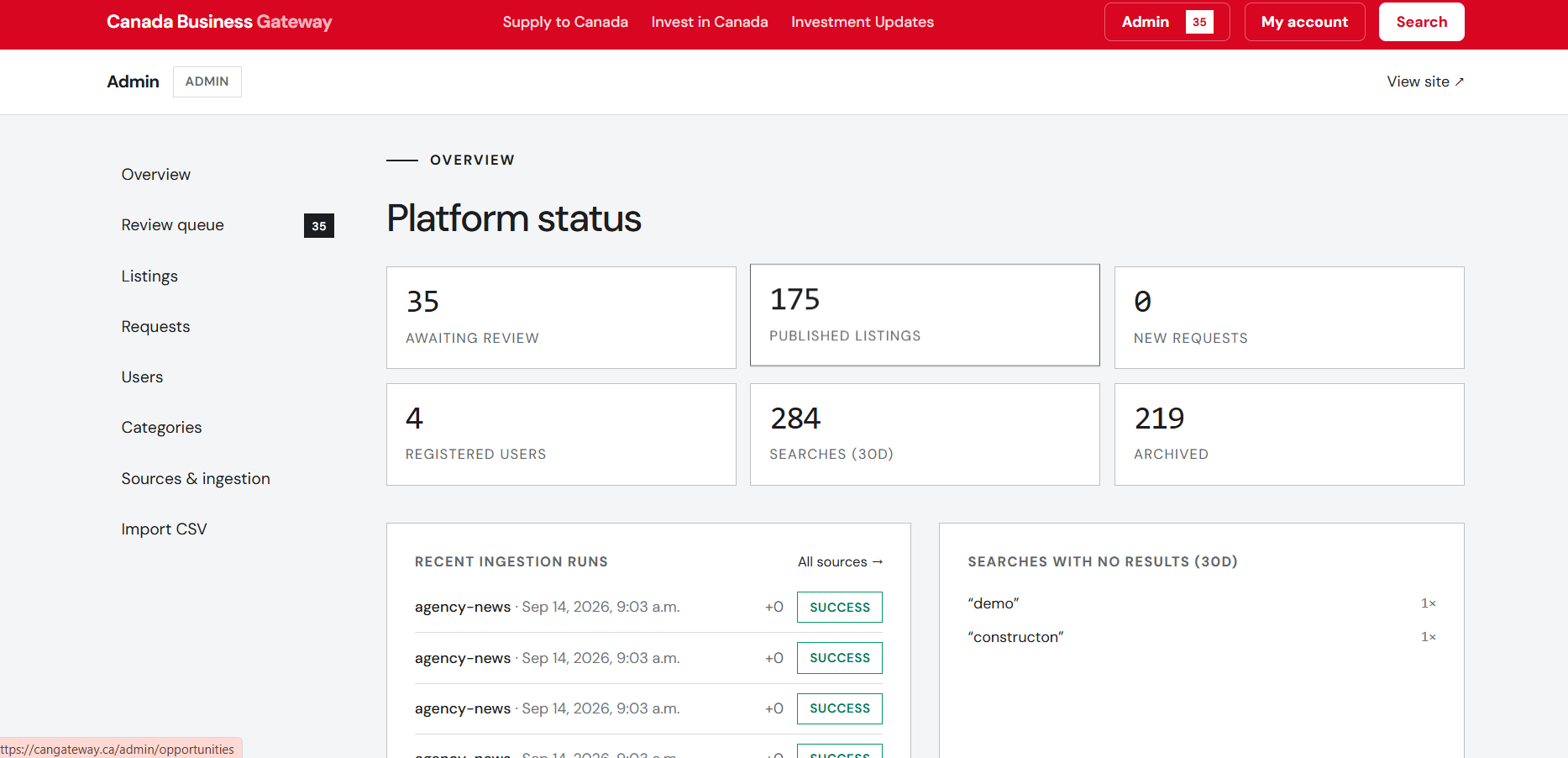Image resolution: width=1568 pixels, height=758 pixels.
Task: Go to Requests section
Action: [x=155, y=327]
